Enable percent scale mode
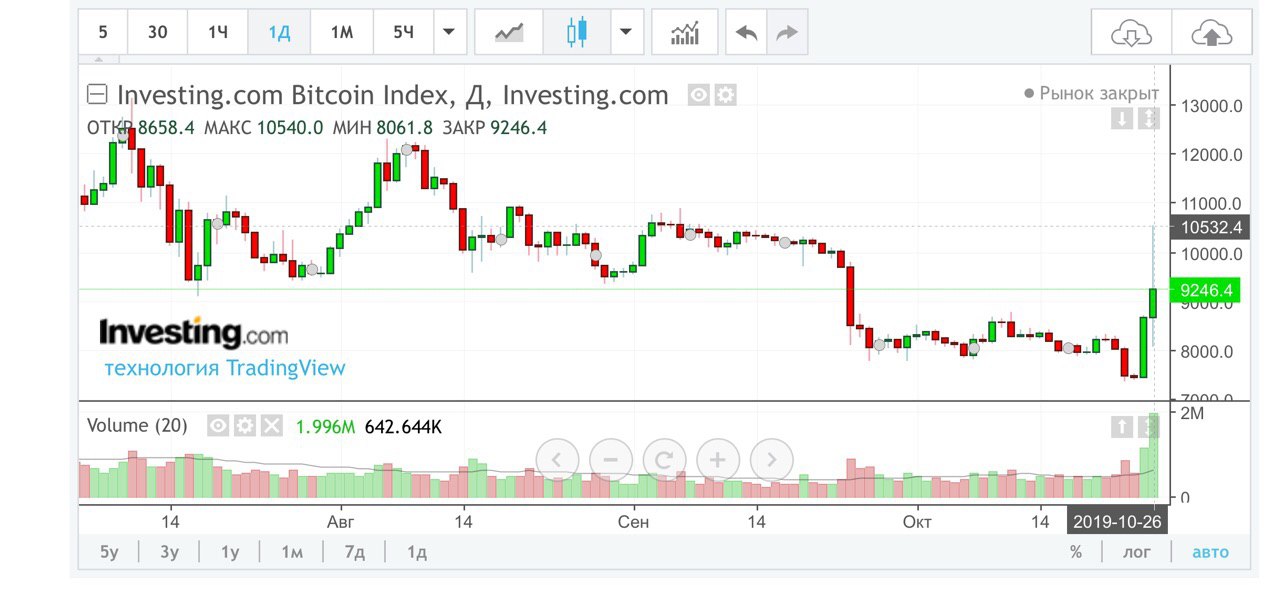This screenshot has width=1280, height=591. [1076, 552]
